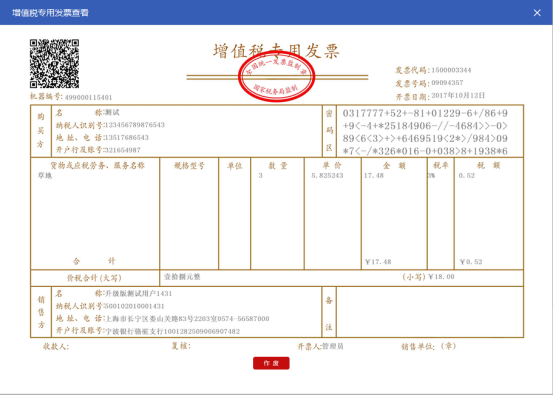Click the item name 草地
This screenshot has width=553, height=396.
pyautogui.click(x=45, y=176)
